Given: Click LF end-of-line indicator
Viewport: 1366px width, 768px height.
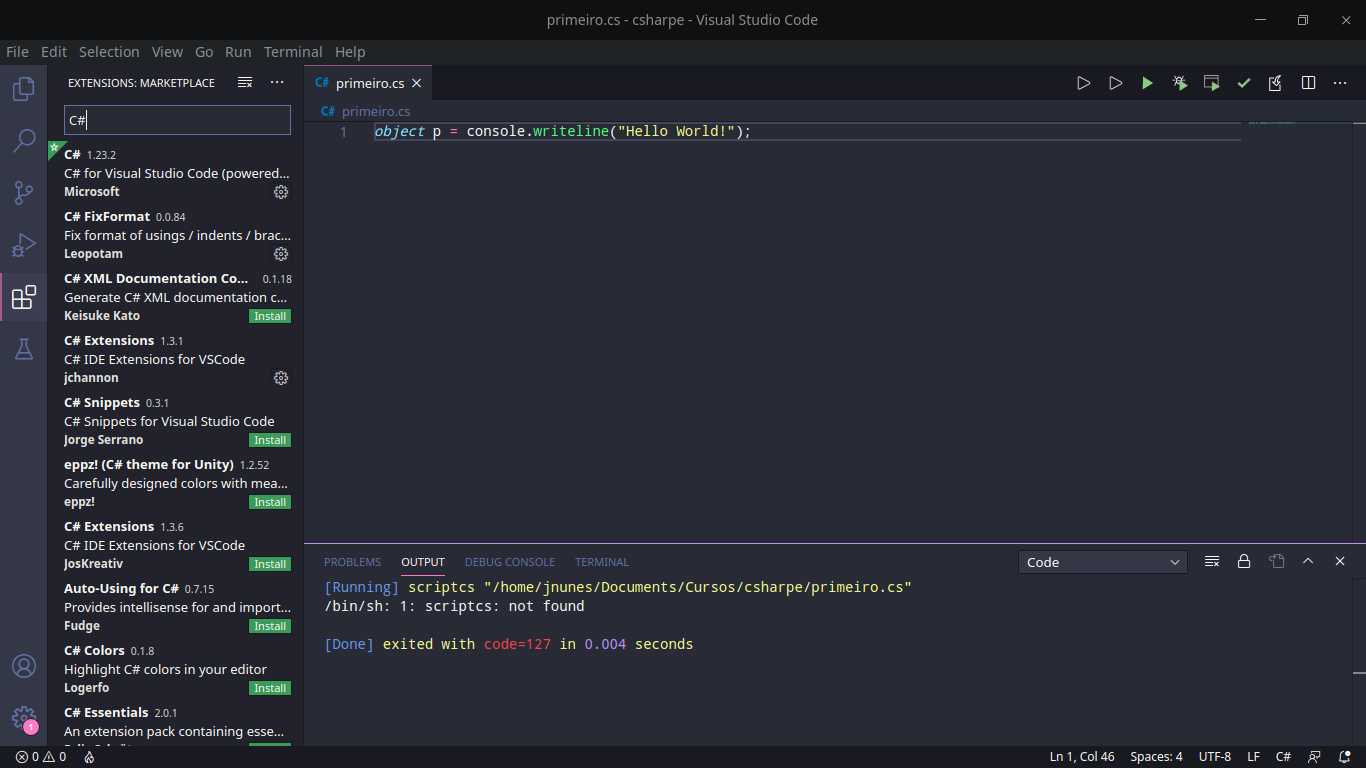Looking at the screenshot, I should [1253, 757].
